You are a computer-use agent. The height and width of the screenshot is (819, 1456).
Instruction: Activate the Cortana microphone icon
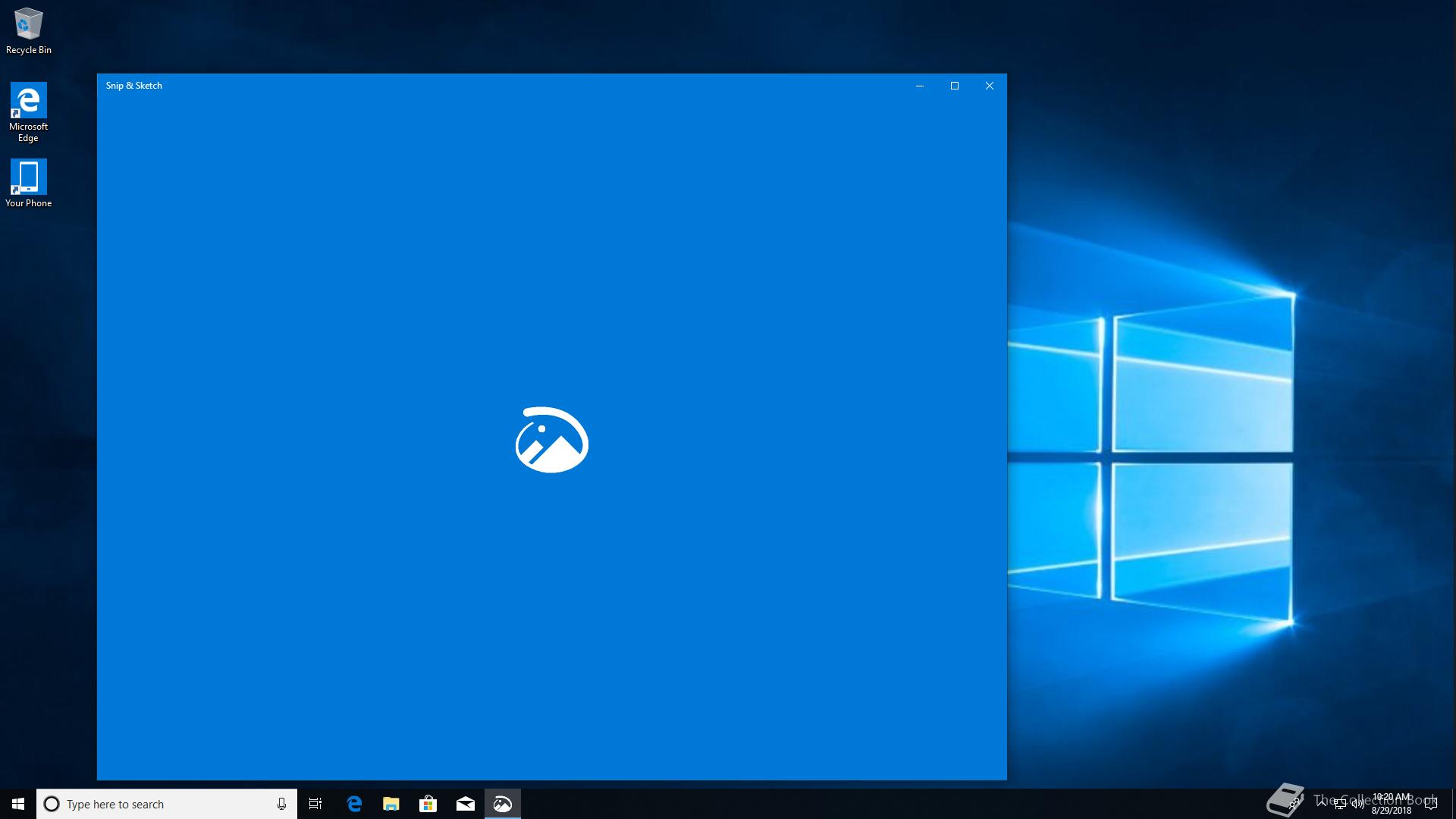[281, 804]
